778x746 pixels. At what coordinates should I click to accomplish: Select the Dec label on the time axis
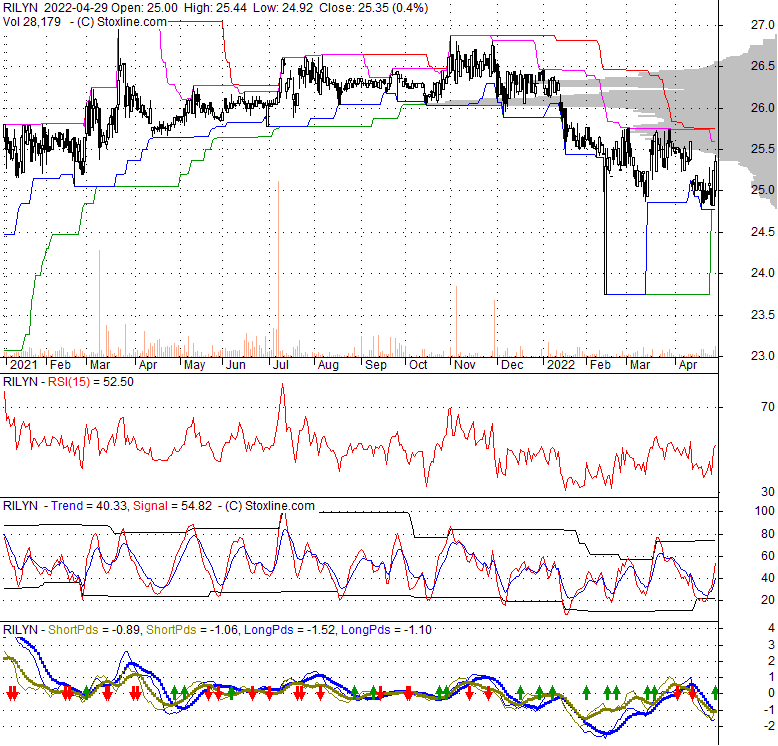(x=512, y=365)
